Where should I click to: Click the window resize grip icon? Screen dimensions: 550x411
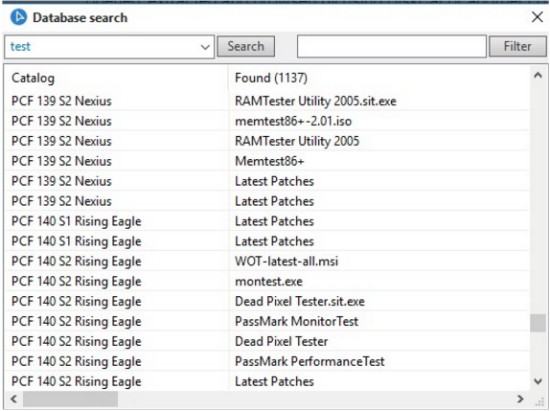click(539, 402)
